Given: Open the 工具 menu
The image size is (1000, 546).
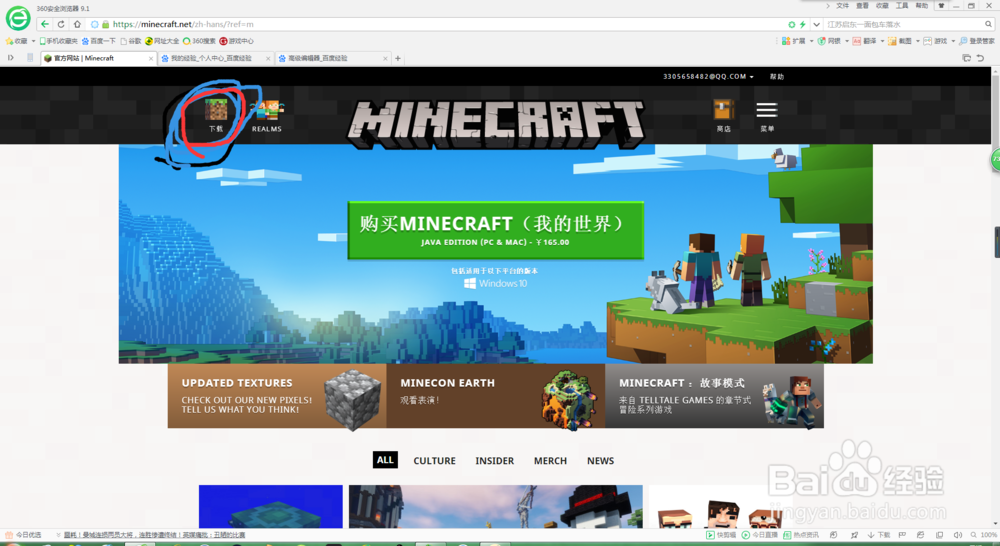Looking at the screenshot, I should tap(902, 6).
